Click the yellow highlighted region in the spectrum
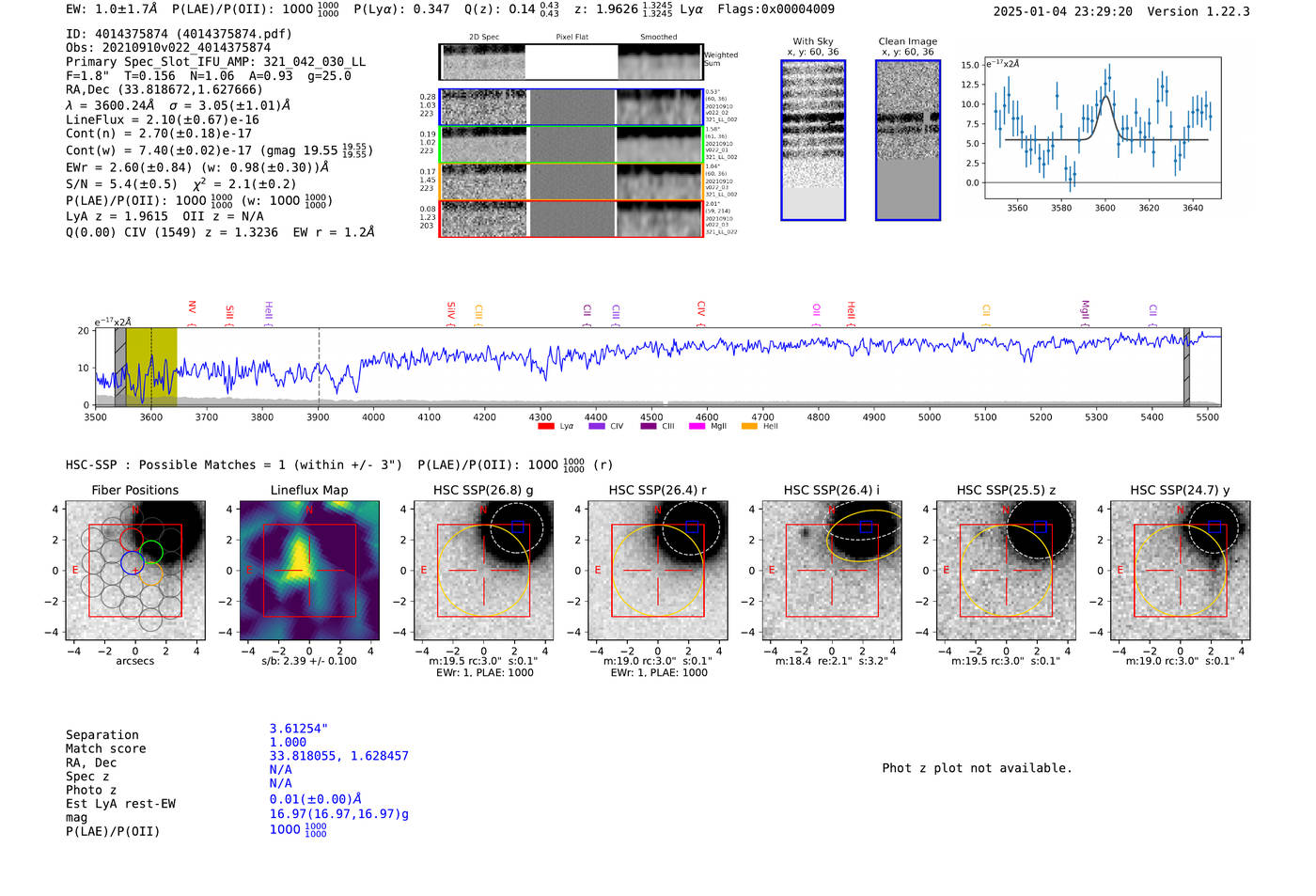The image size is (1316, 896). click(x=151, y=368)
